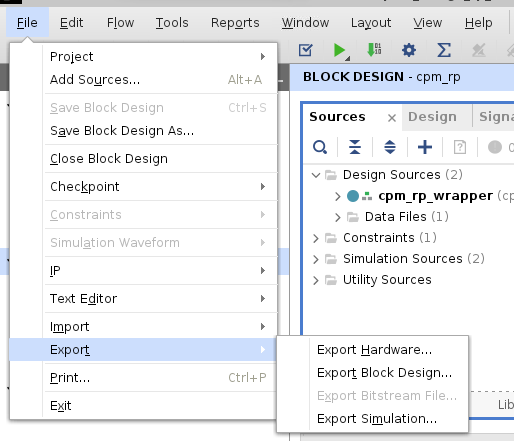Click the green Run play toolbar icon

pyautogui.click(x=340, y=50)
